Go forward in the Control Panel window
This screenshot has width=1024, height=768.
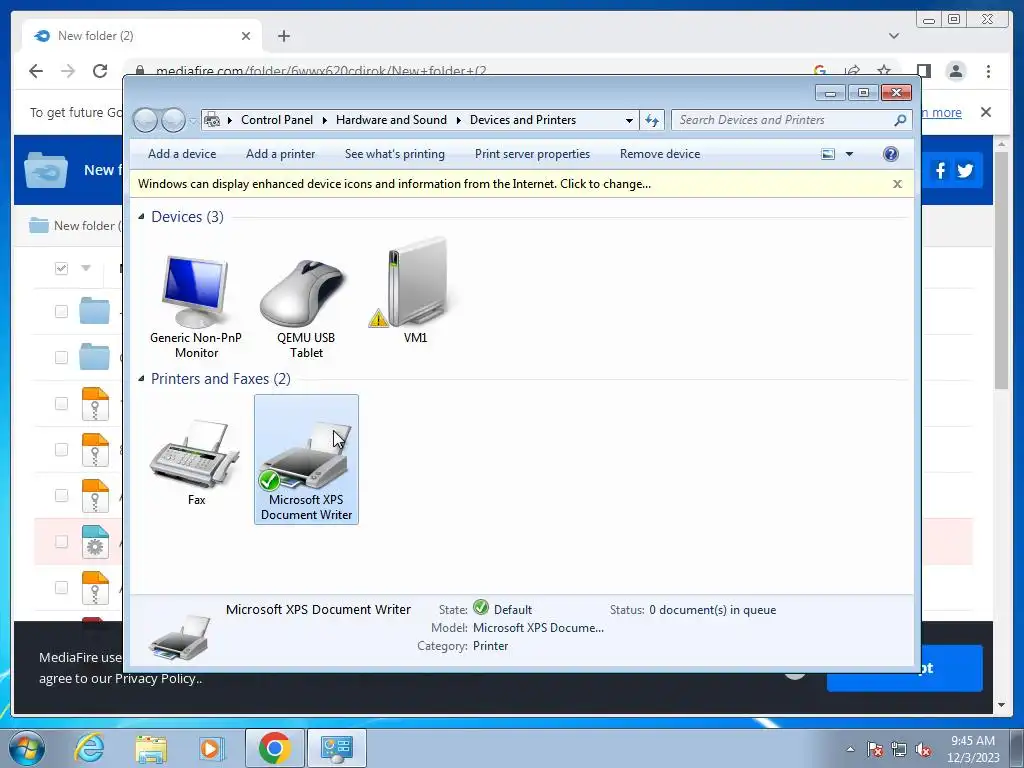coord(173,120)
